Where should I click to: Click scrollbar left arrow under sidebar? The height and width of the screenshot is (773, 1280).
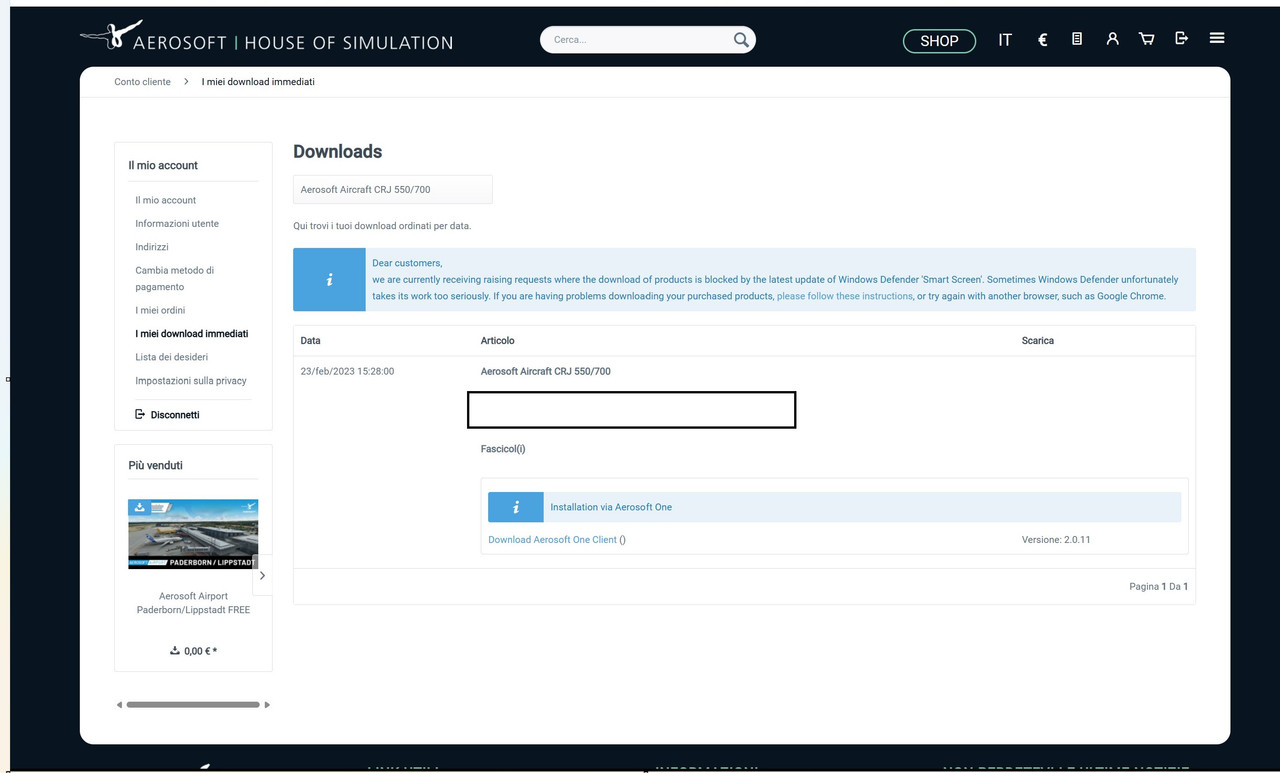(119, 705)
